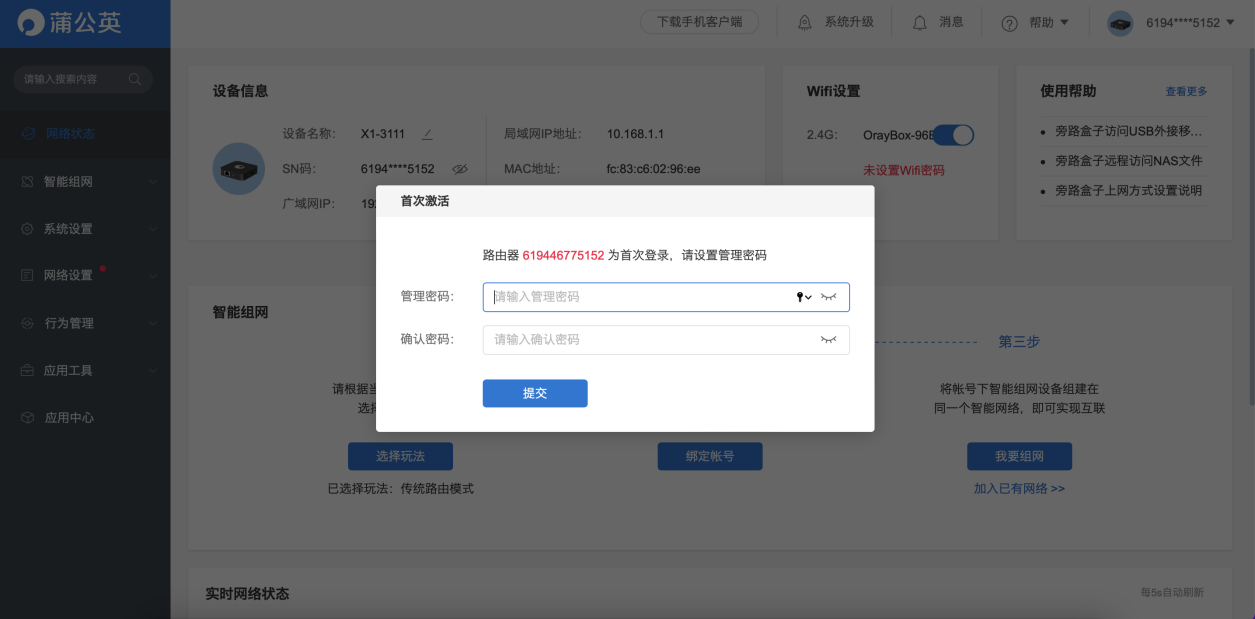Submit the password with the 提交 button
The width and height of the screenshot is (1255, 619).
click(534, 393)
